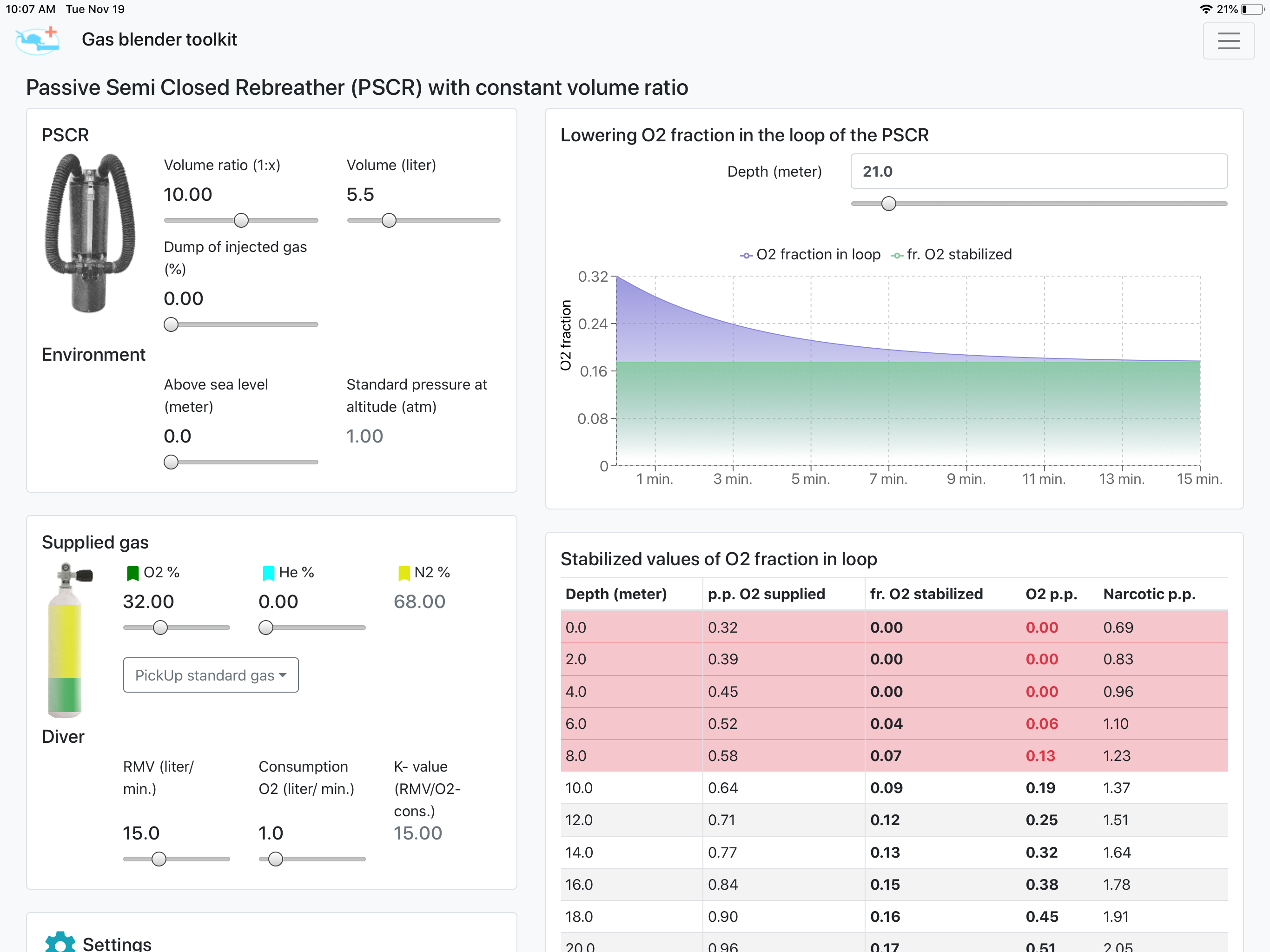Click the green O2 % flag icon
This screenshot has height=952, width=1270.
pos(132,573)
